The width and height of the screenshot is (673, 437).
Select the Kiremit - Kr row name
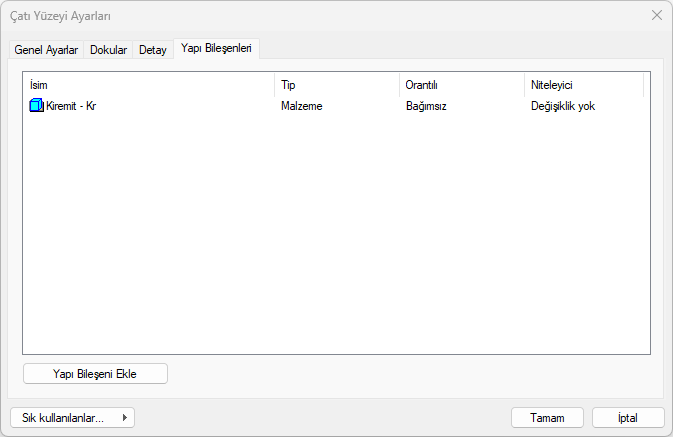pyautogui.click(x=71, y=105)
